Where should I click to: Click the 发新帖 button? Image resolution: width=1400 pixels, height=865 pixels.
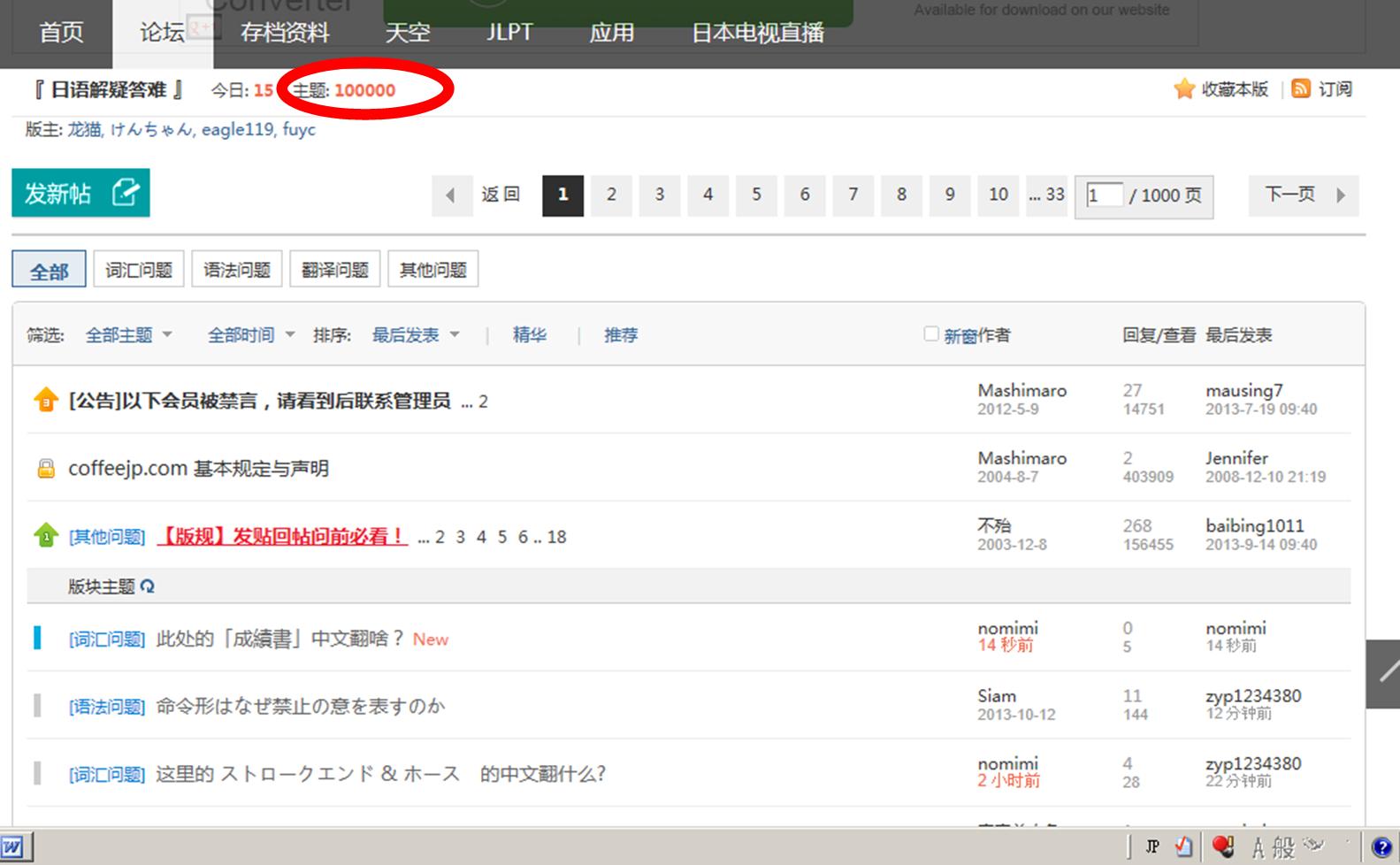pyautogui.click(x=80, y=193)
